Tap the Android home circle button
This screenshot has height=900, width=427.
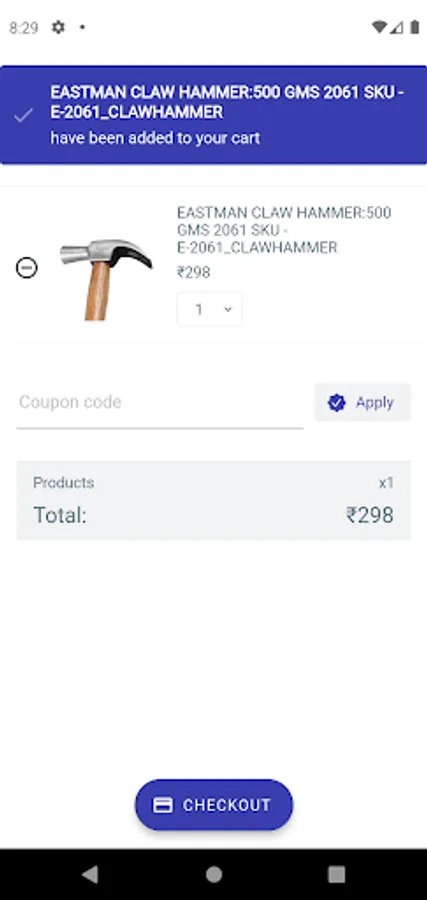click(x=214, y=874)
